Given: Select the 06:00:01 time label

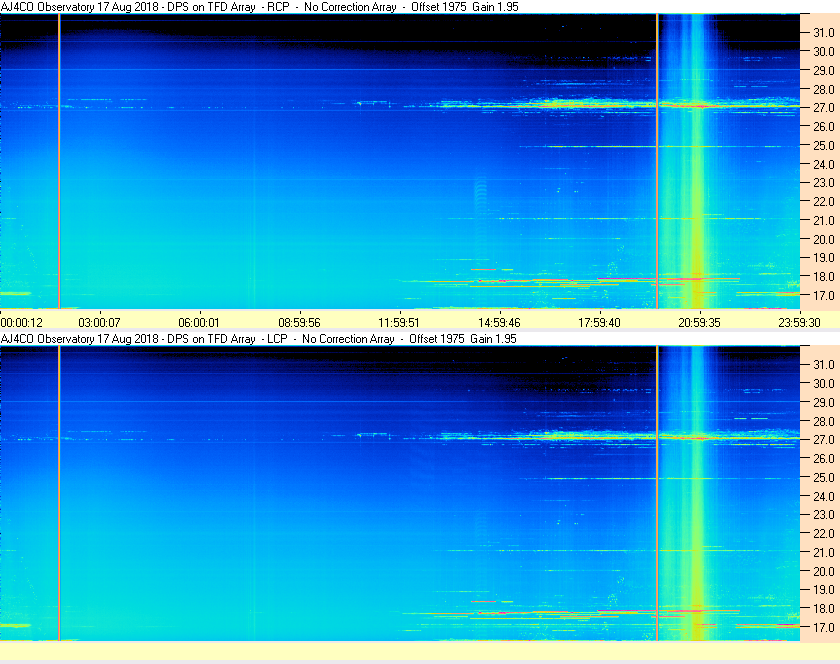Looking at the screenshot, I should point(199,323).
